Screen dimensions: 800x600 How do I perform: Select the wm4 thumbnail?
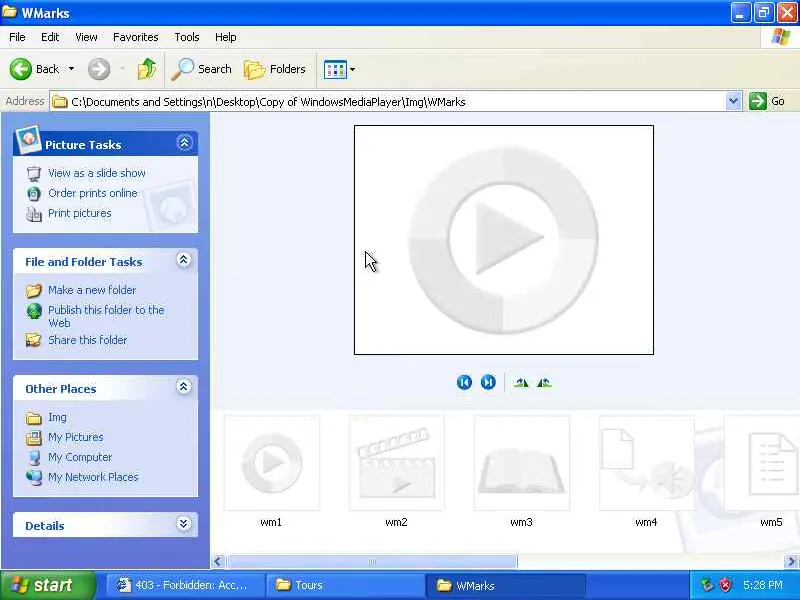click(647, 462)
